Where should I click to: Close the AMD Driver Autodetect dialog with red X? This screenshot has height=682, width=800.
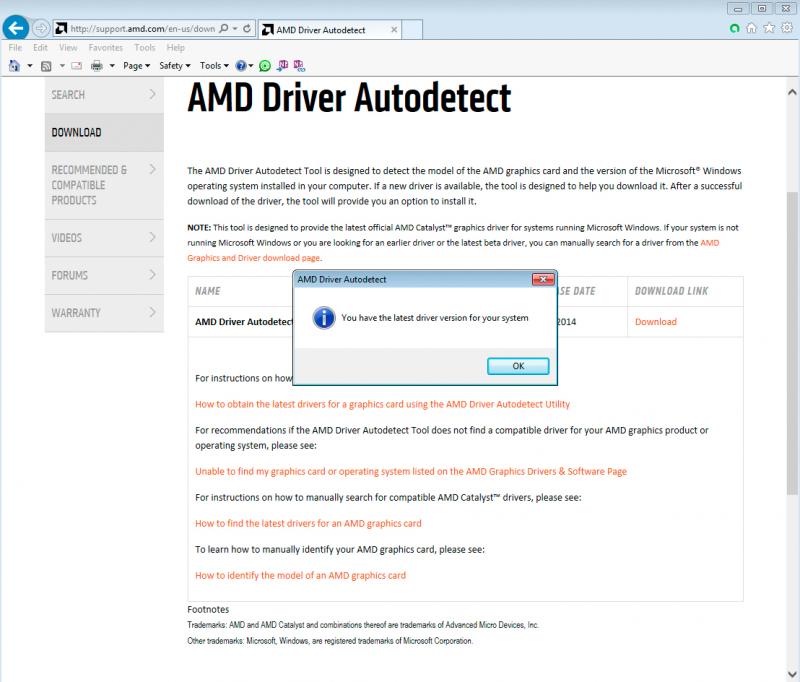coord(543,279)
